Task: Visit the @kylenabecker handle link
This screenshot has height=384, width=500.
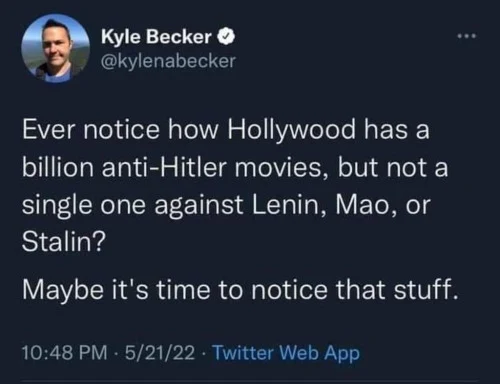Action: 168,61
